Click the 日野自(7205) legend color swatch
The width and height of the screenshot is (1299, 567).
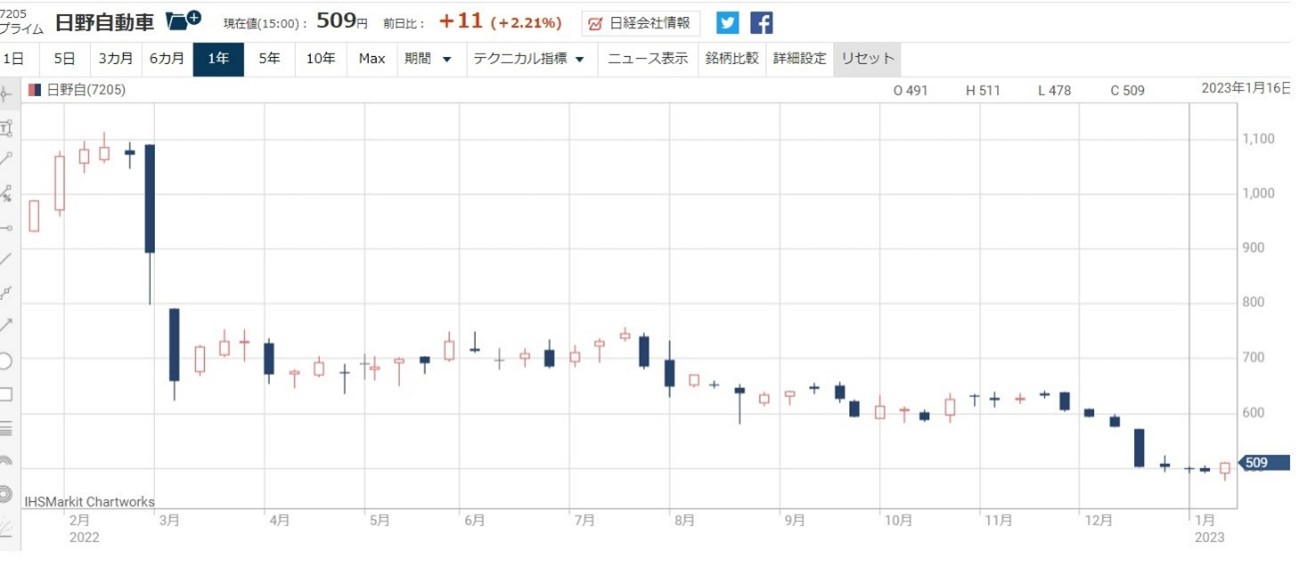35,90
